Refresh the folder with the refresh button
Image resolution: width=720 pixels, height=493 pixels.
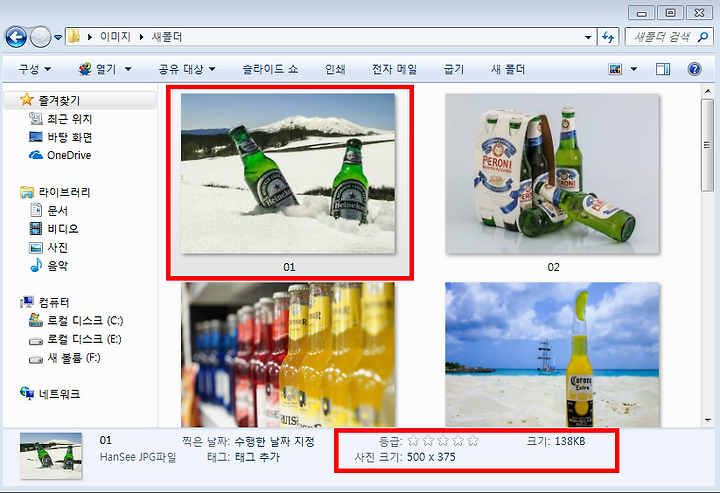click(x=608, y=37)
